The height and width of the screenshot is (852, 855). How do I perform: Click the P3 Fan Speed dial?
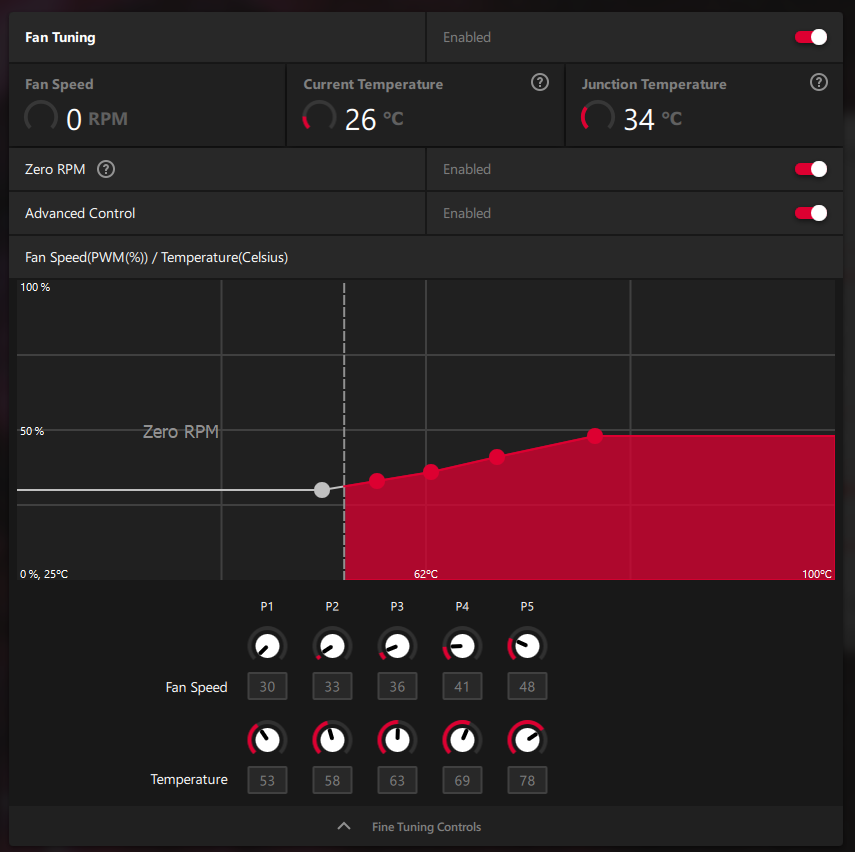click(397, 646)
